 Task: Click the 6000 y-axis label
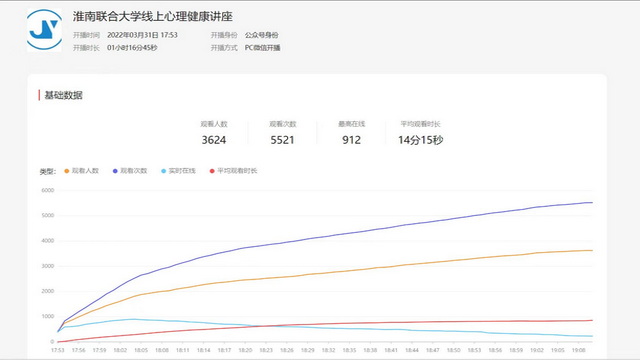pyautogui.click(x=48, y=190)
